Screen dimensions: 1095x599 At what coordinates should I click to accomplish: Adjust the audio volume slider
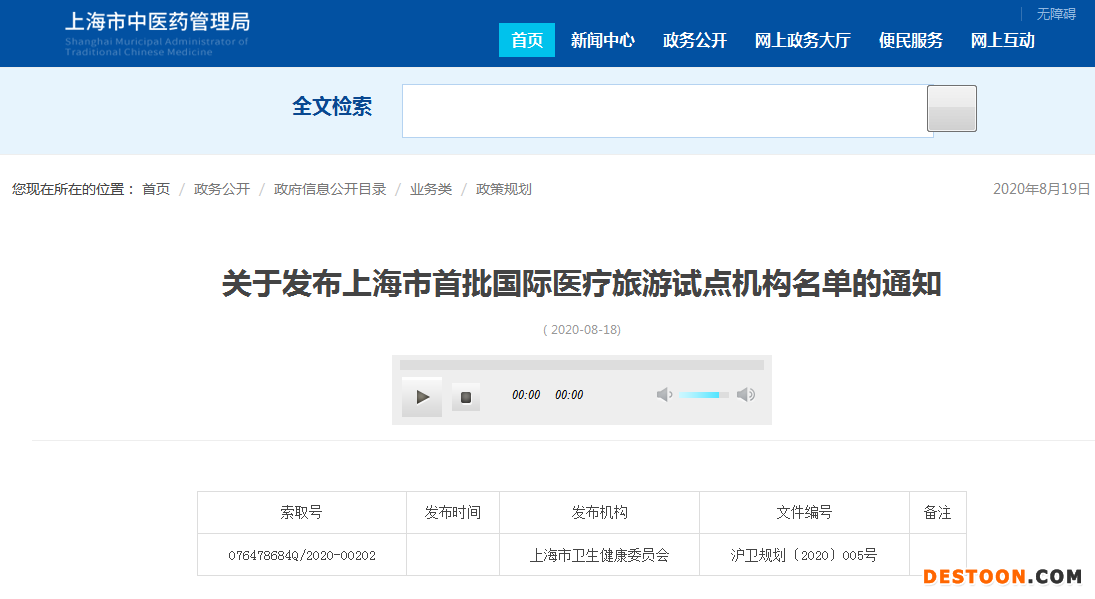pyautogui.click(x=704, y=395)
